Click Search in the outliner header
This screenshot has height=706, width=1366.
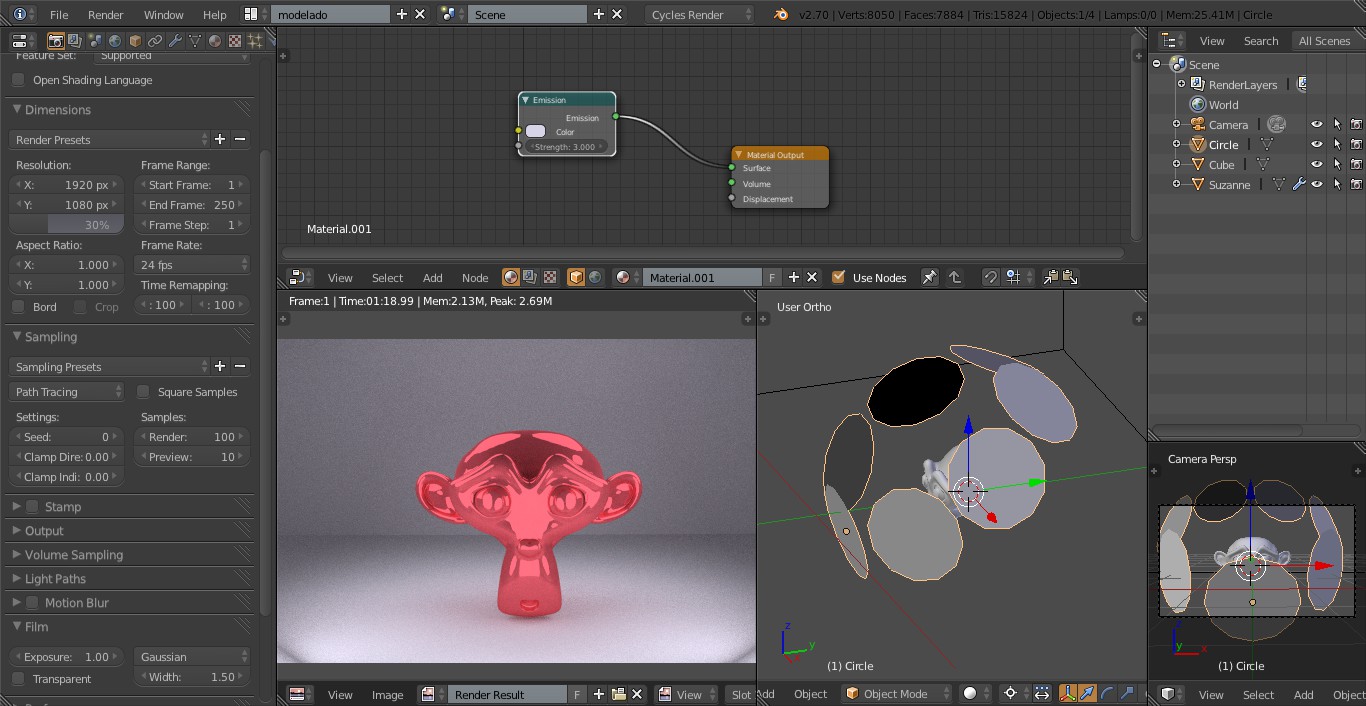(x=1261, y=41)
